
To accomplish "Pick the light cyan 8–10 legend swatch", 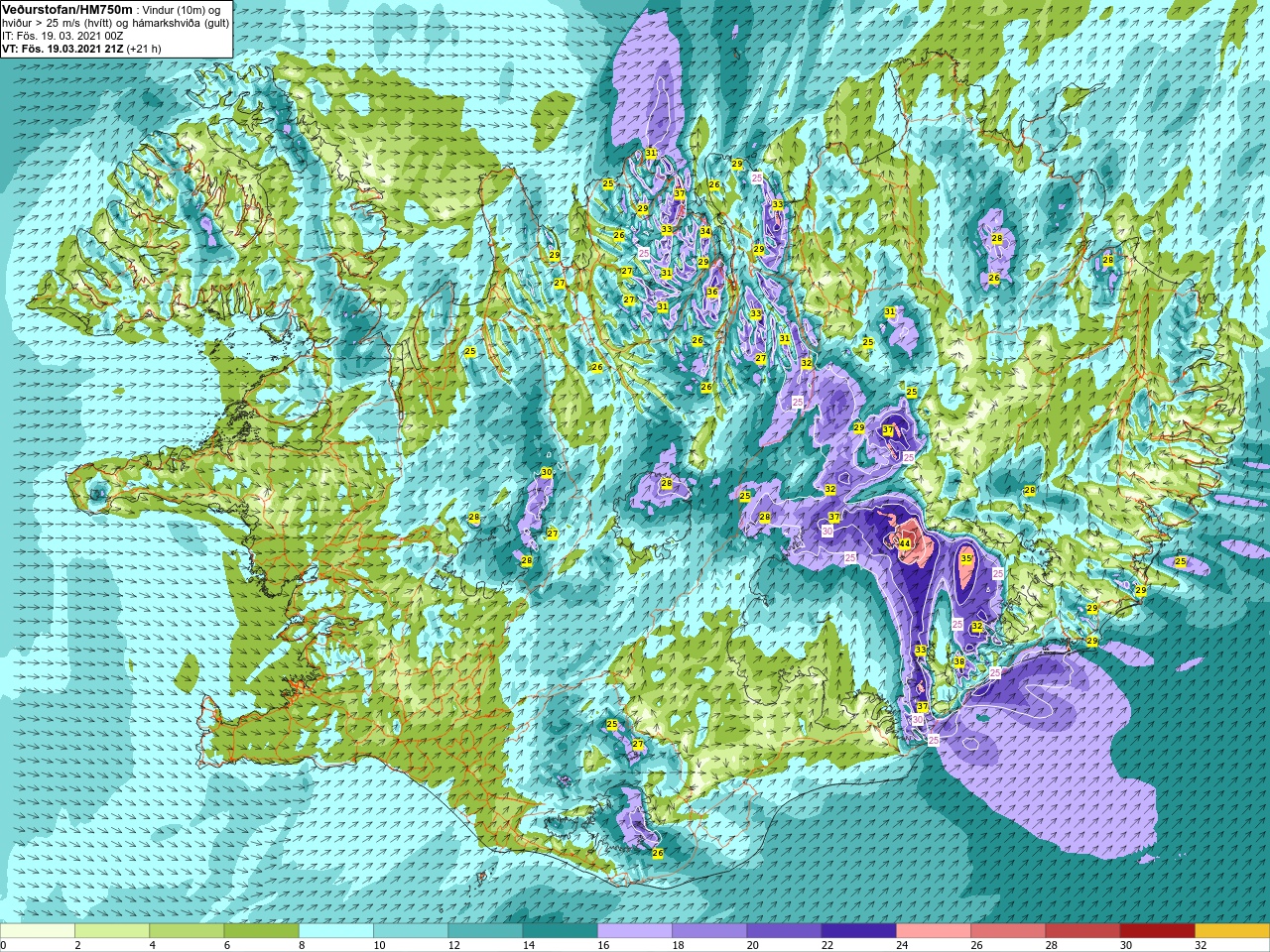I will tap(336, 931).
